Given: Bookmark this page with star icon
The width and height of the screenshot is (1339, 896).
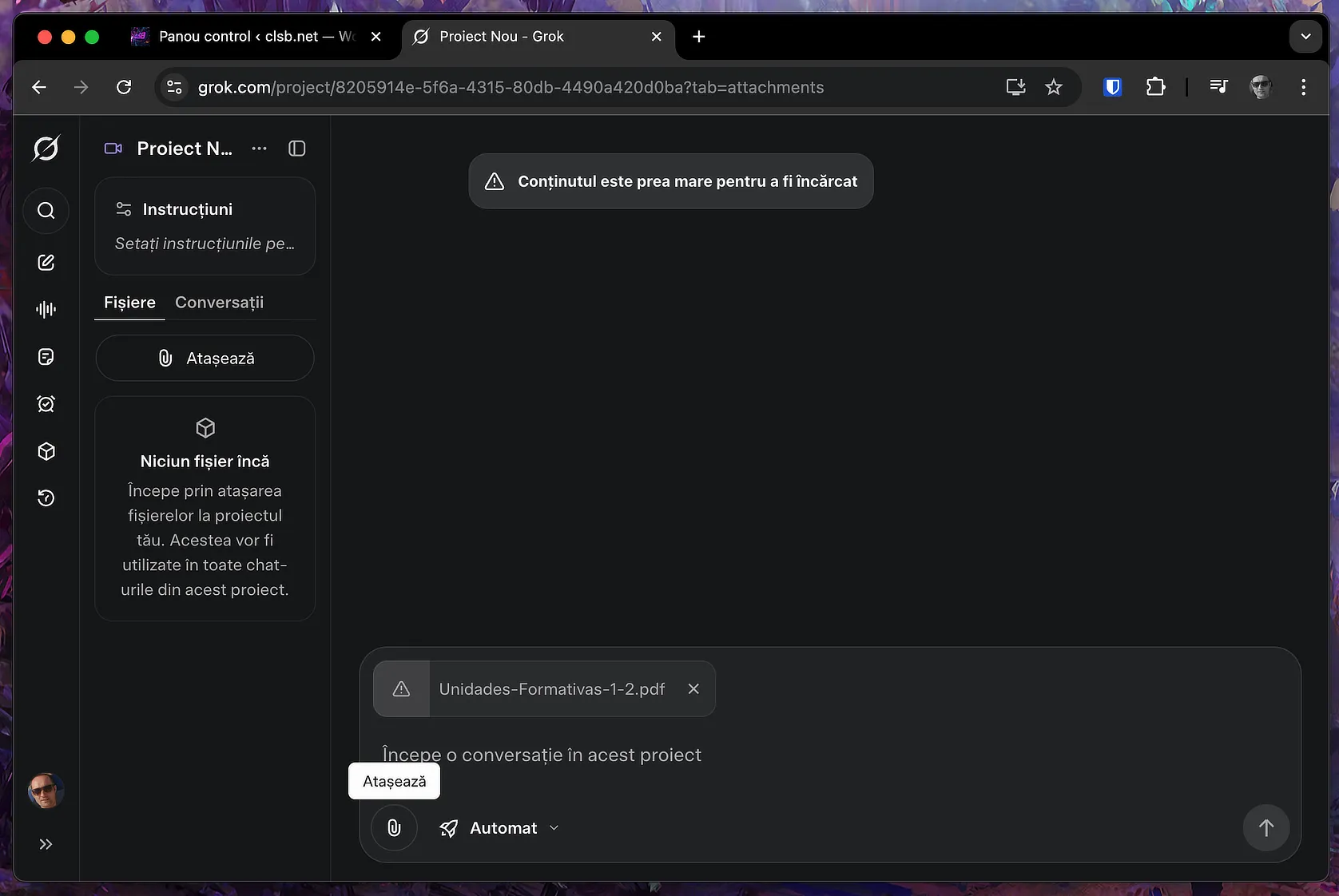Looking at the screenshot, I should 1054,87.
